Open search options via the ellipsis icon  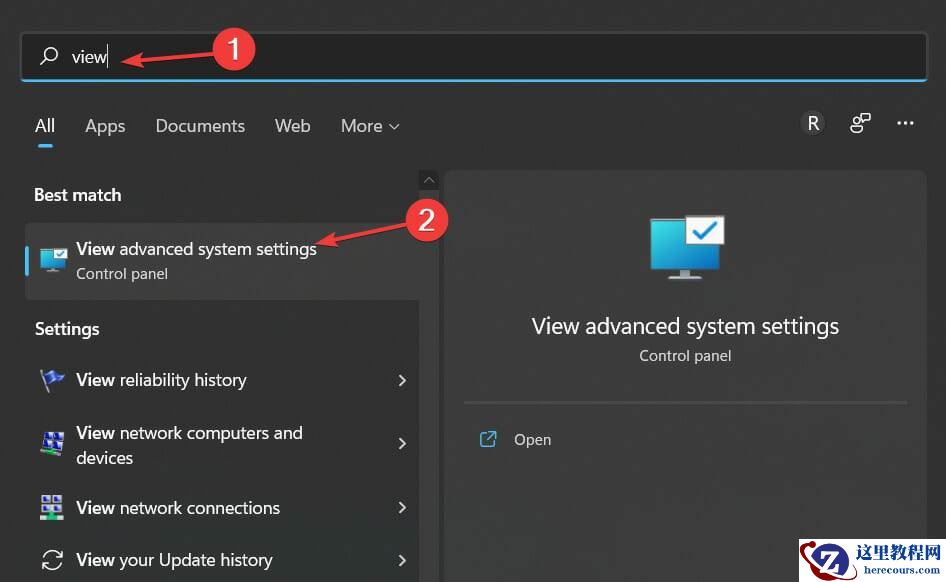[x=905, y=122]
